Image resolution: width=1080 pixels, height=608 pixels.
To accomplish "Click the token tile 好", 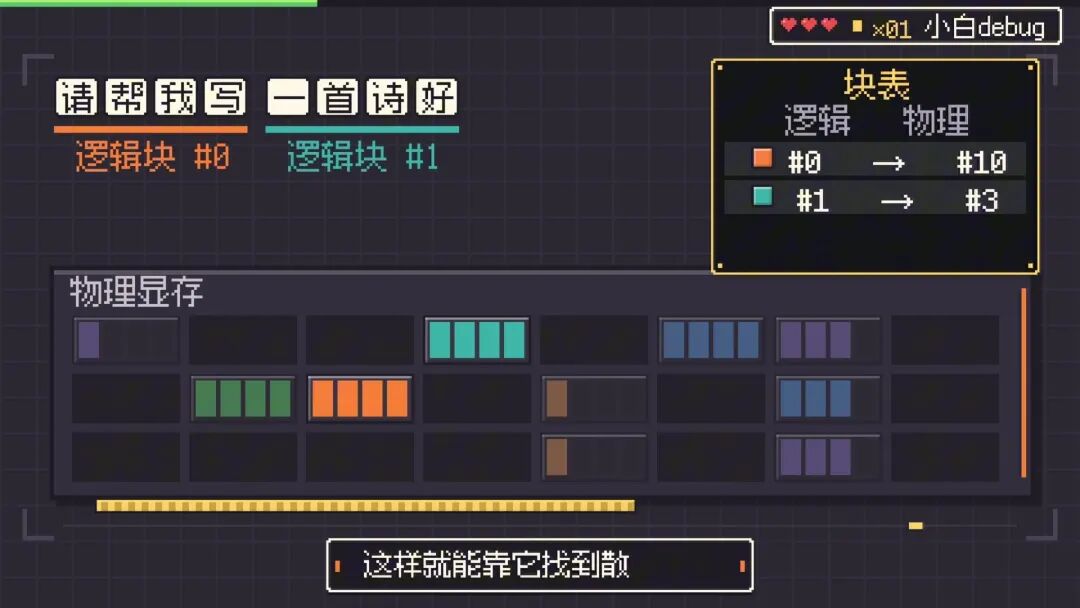I will coord(437,97).
